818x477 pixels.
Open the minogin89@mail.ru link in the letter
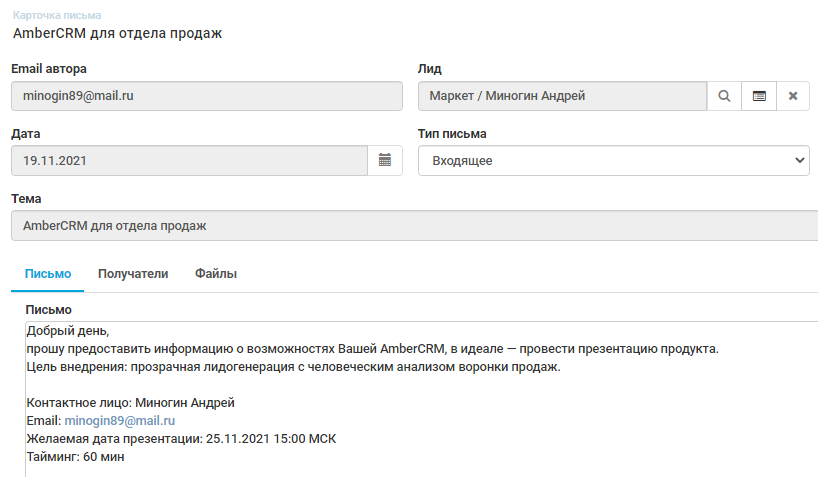[x=119, y=421]
